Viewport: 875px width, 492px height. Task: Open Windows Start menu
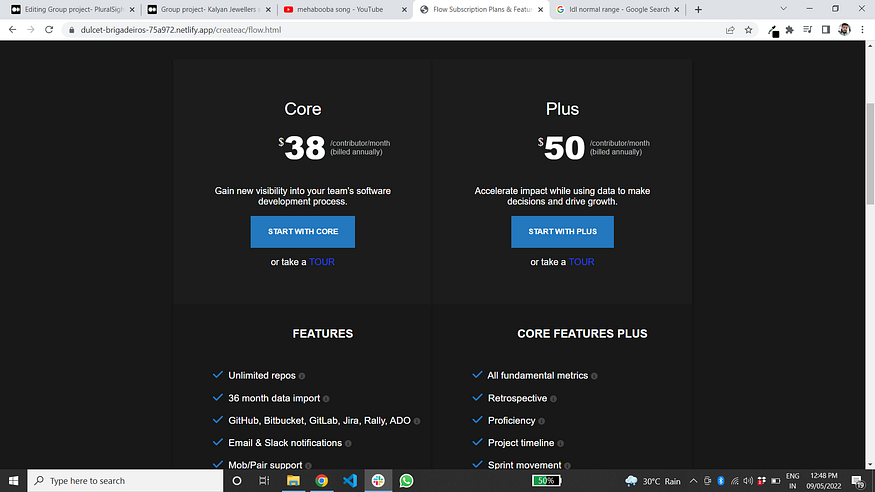tap(13, 480)
